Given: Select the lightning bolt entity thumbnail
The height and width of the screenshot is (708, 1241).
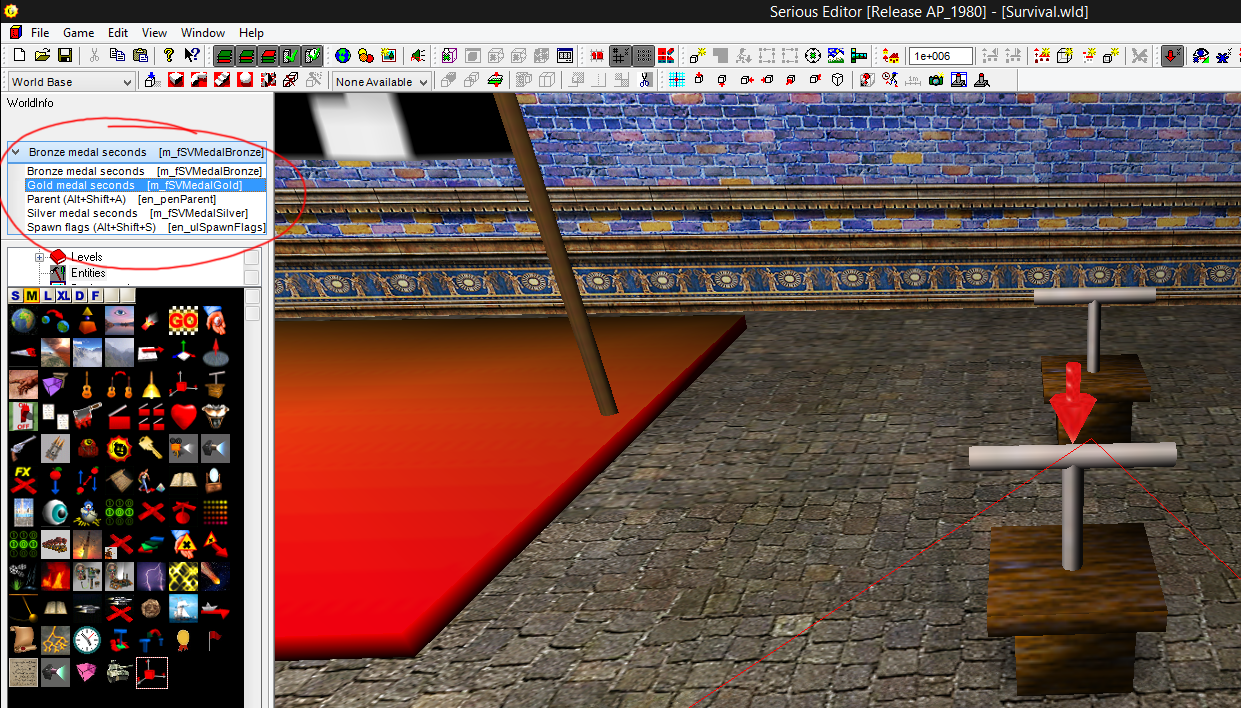Looking at the screenshot, I should tap(151, 575).
